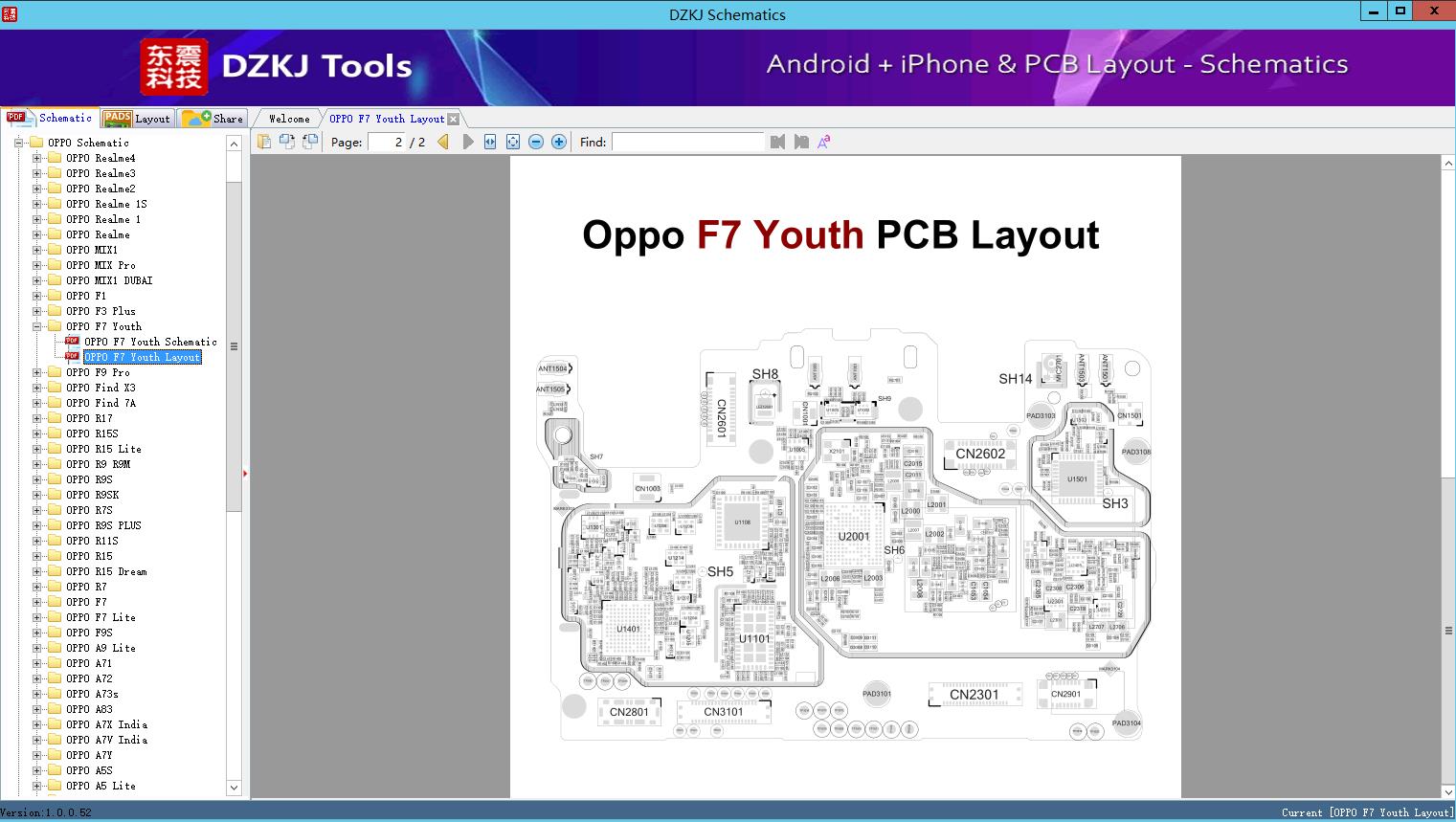Image resolution: width=1456 pixels, height=822 pixels.
Task: Expand the OPPO A83 folder
Action: coord(36,709)
